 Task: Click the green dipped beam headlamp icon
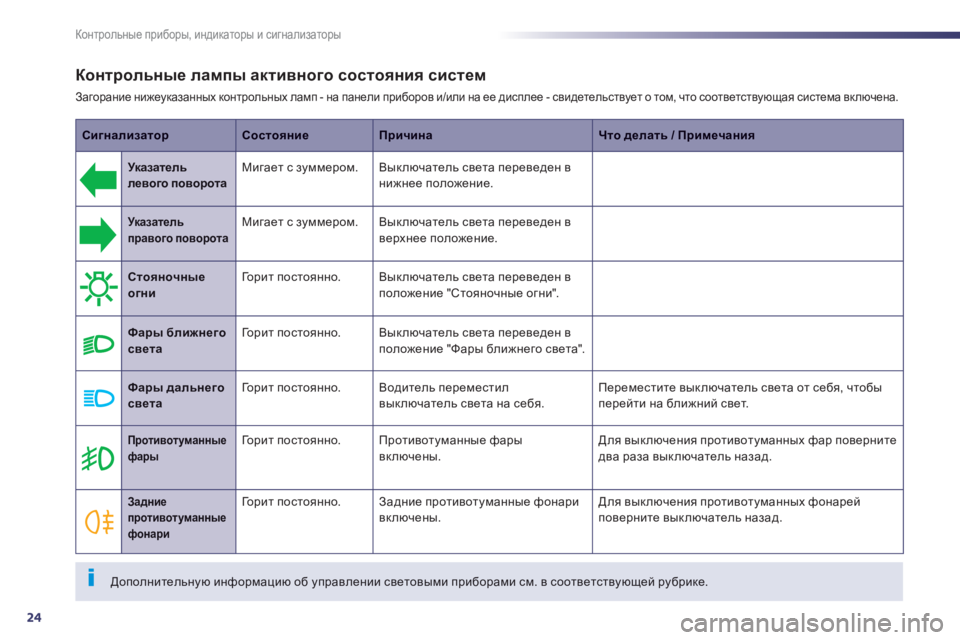[x=99, y=343]
